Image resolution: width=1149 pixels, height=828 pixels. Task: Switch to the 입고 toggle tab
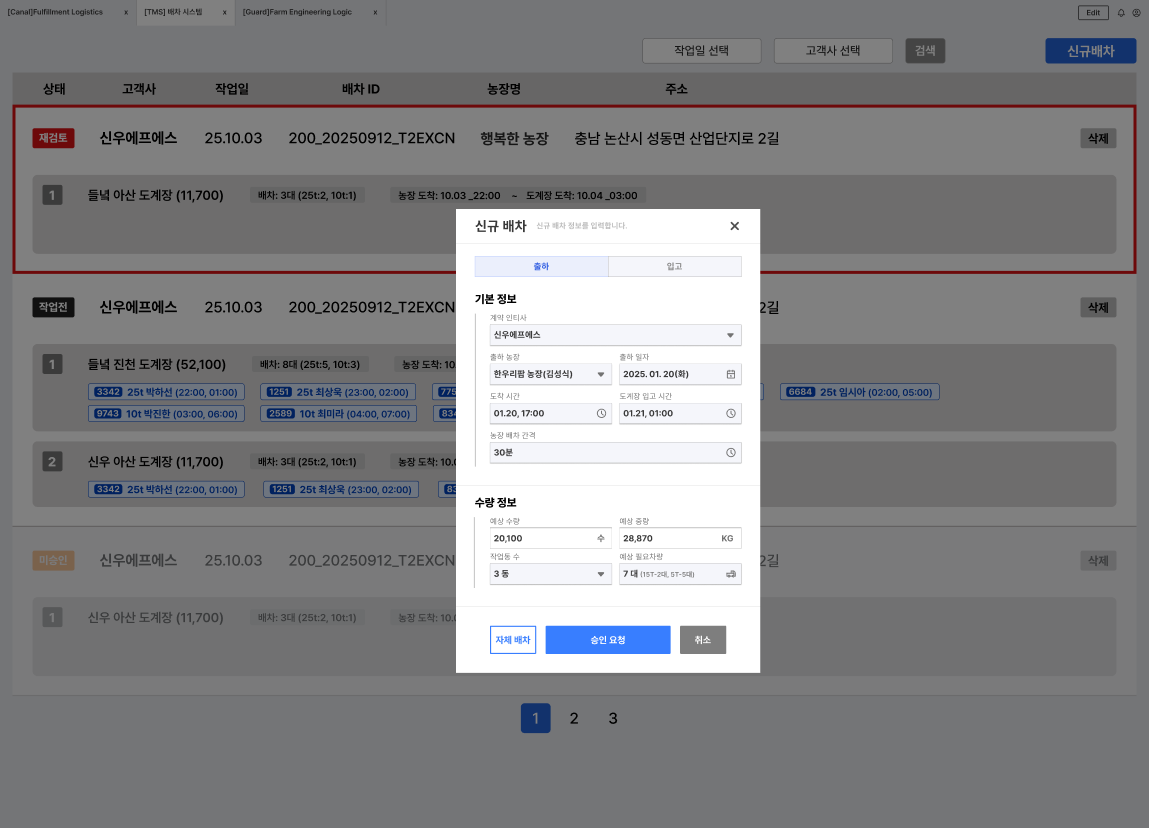click(x=675, y=266)
